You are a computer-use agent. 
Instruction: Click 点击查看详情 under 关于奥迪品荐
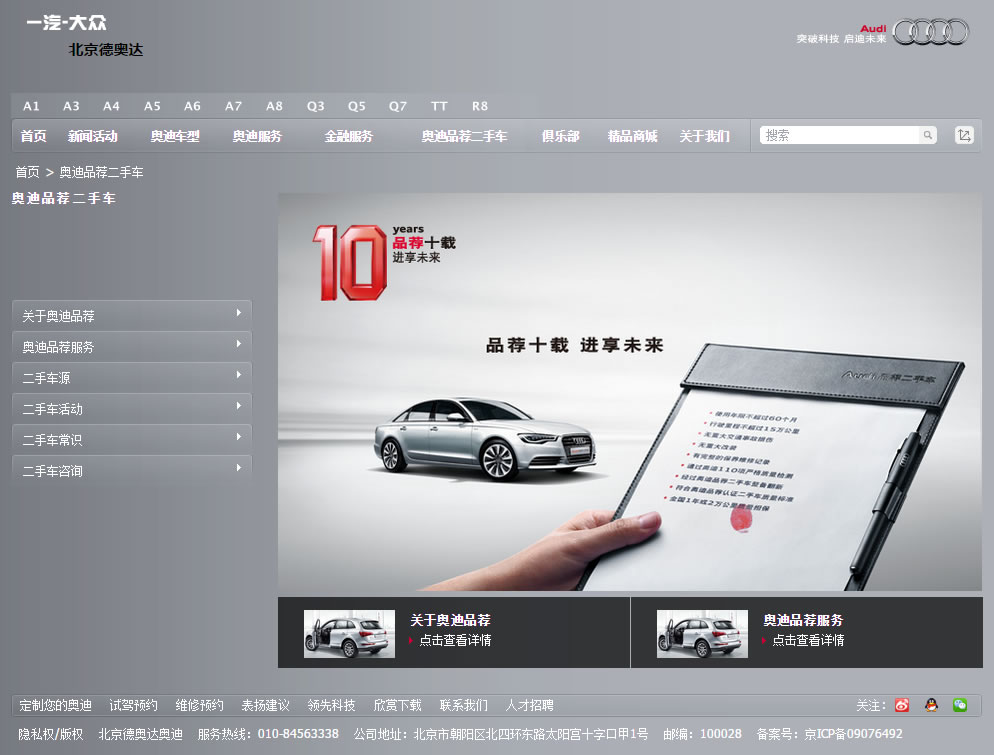coord(455,640)
